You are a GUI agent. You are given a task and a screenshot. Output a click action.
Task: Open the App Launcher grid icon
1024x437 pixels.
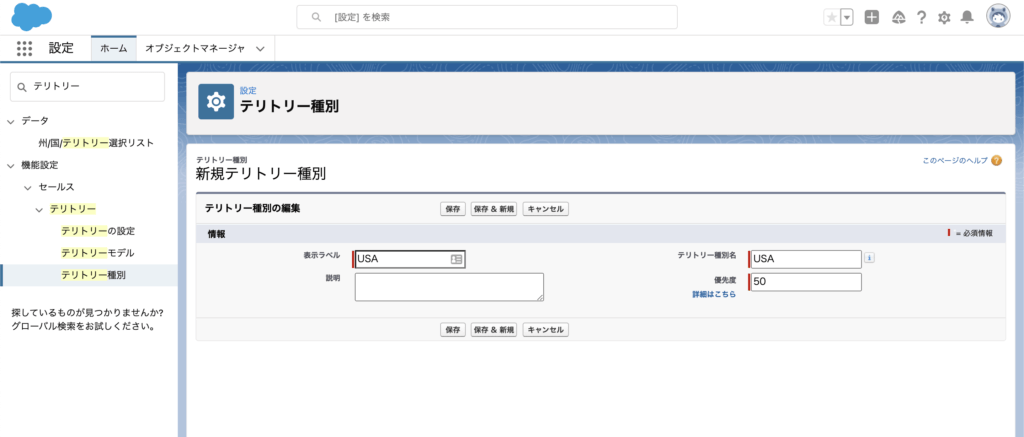(x=25, y=48)
